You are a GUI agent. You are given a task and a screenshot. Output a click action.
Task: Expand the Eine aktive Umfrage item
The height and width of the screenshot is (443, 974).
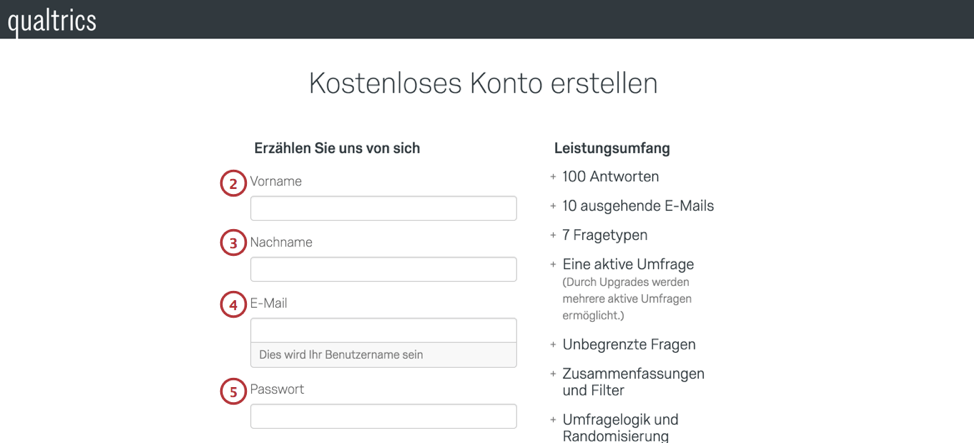coord(628,265)
